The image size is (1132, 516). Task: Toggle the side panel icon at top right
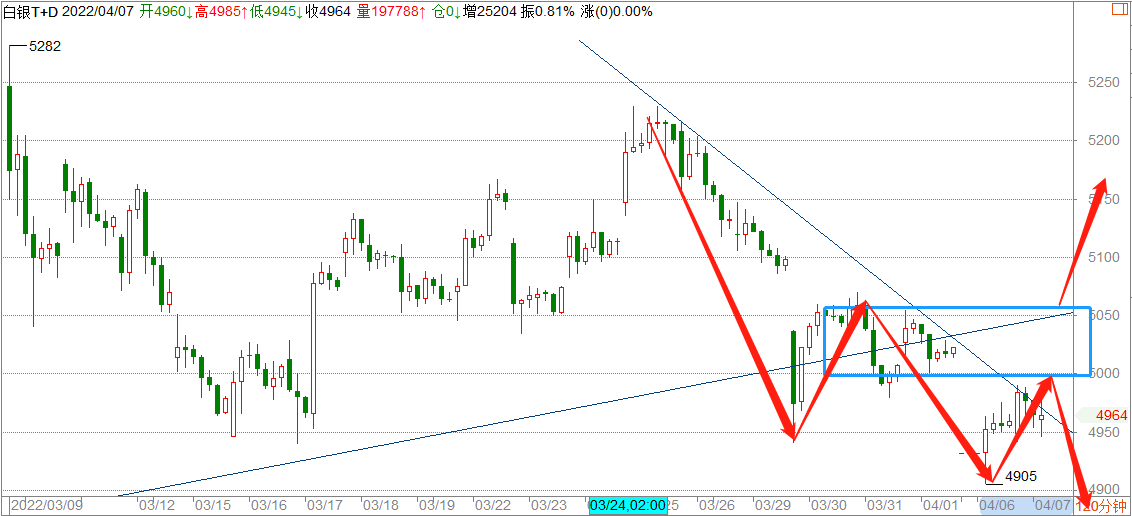1118,8
